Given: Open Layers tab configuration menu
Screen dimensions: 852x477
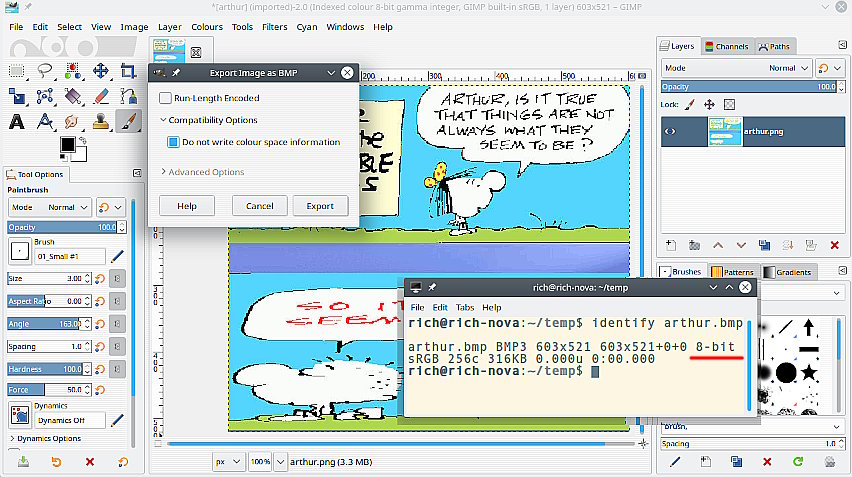Looking at the screenshot, I should 842,45.
